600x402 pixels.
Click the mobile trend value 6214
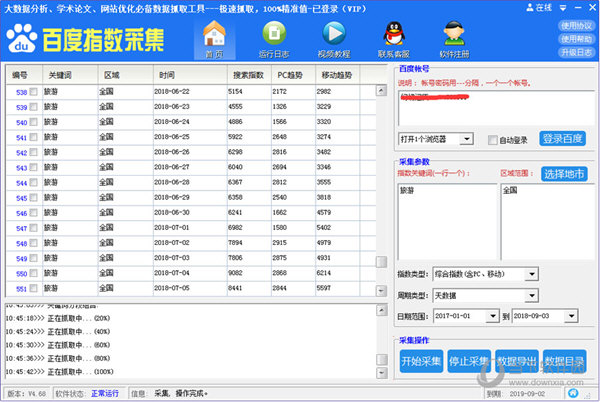point(324,273)
